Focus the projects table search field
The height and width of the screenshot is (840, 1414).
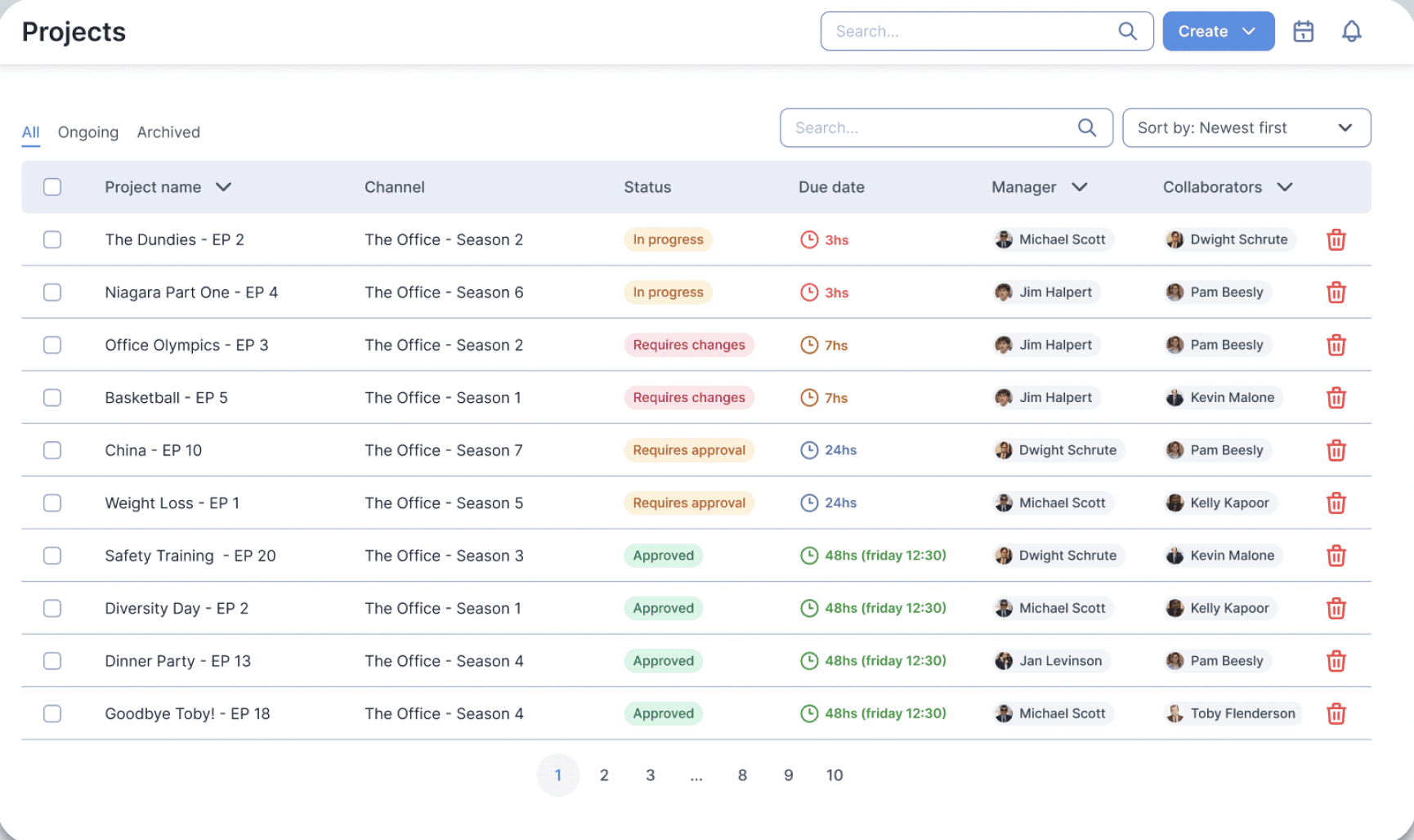click(x=932, y=128)
